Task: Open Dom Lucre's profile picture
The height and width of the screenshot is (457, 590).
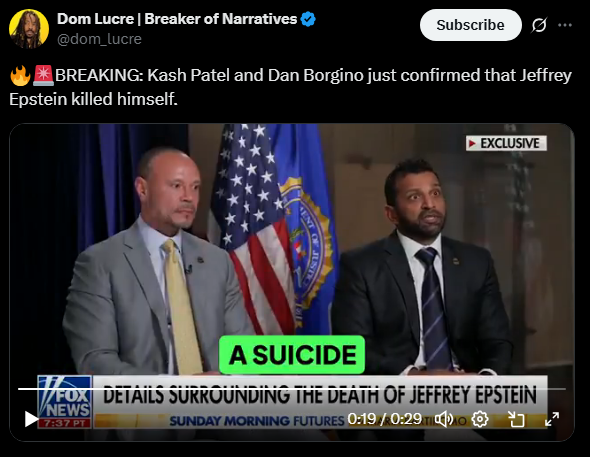Action: [29, 29]
